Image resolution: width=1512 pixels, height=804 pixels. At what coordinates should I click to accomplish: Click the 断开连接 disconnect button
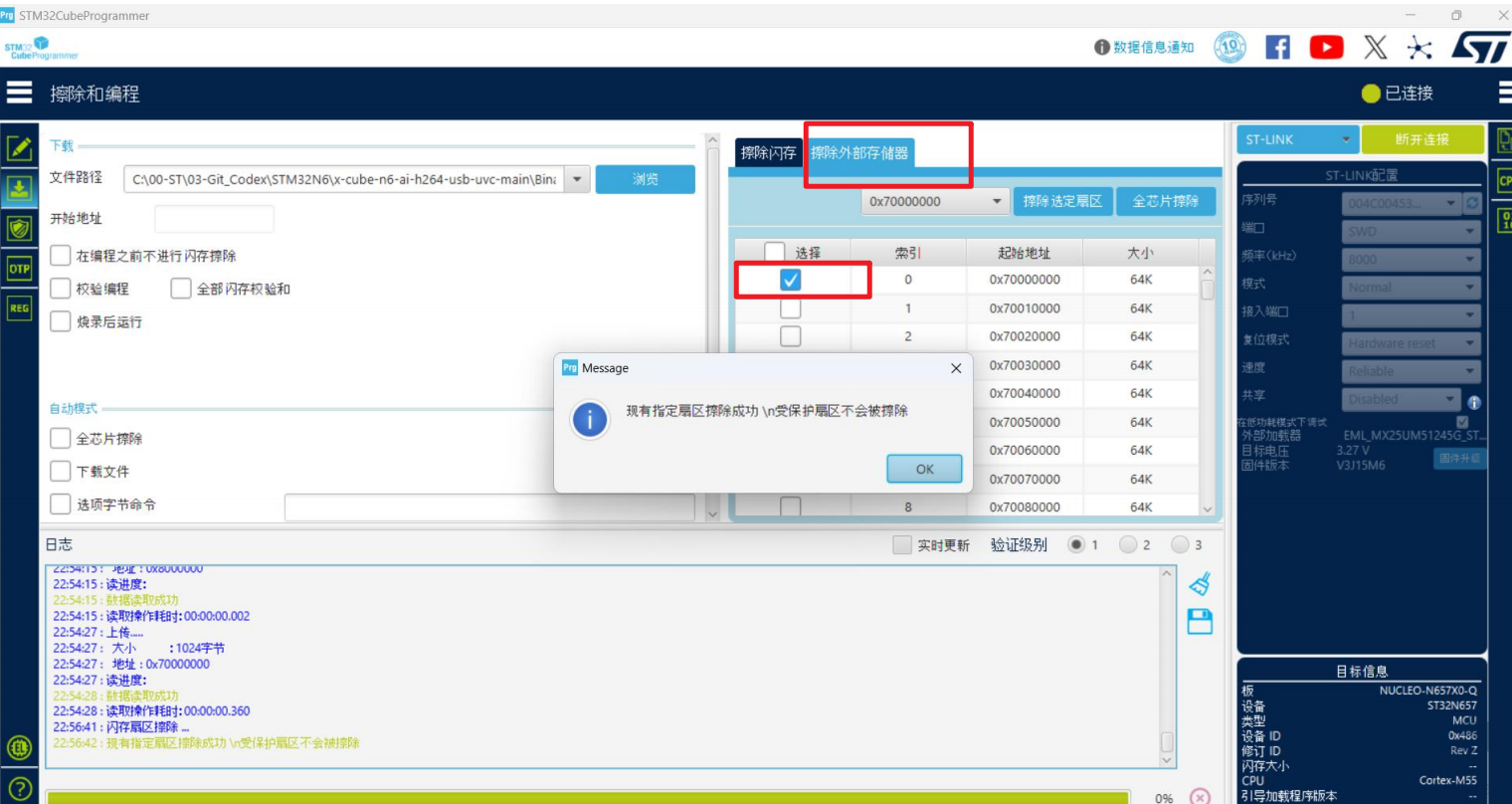1422,139
